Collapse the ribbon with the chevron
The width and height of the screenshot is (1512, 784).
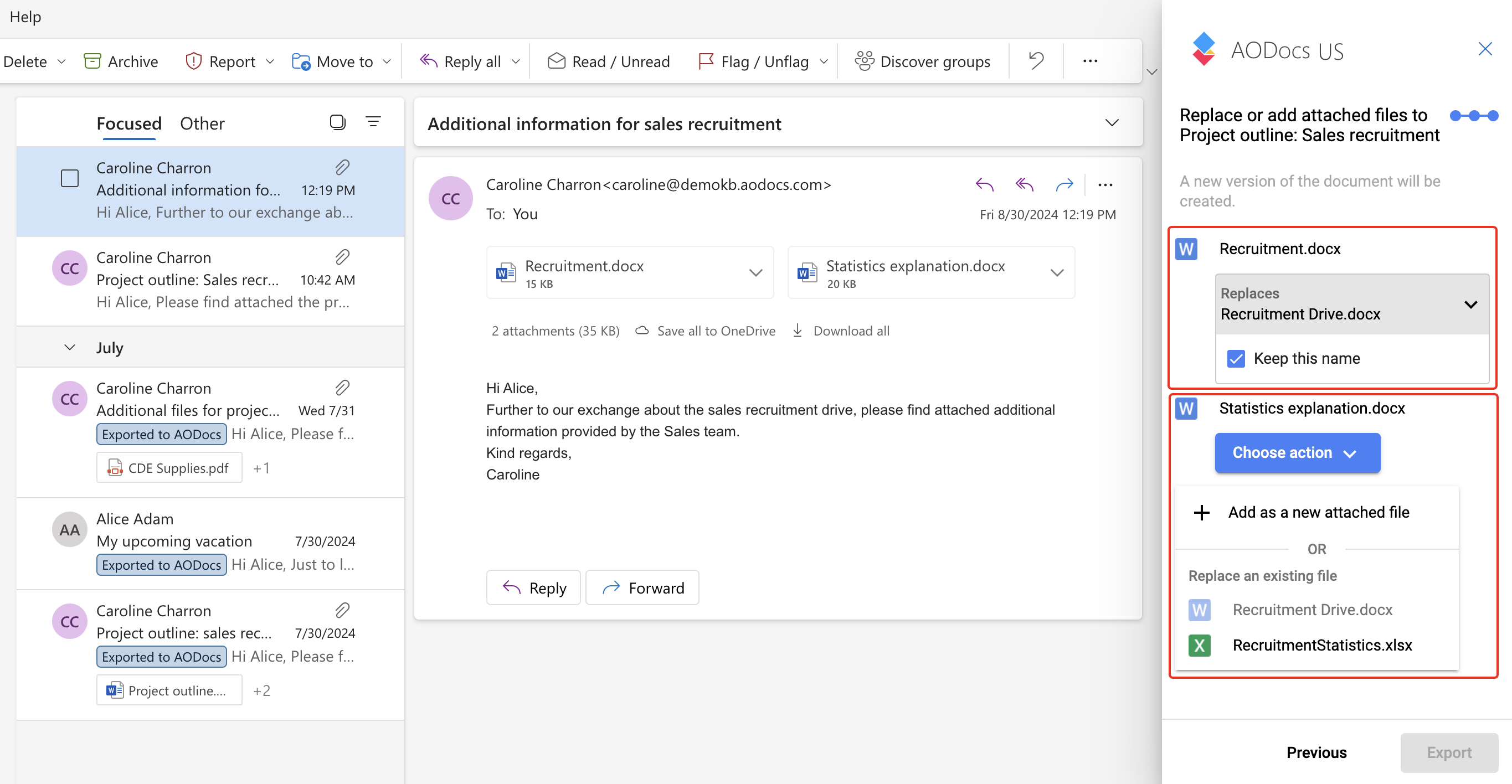pos(1151,72)
